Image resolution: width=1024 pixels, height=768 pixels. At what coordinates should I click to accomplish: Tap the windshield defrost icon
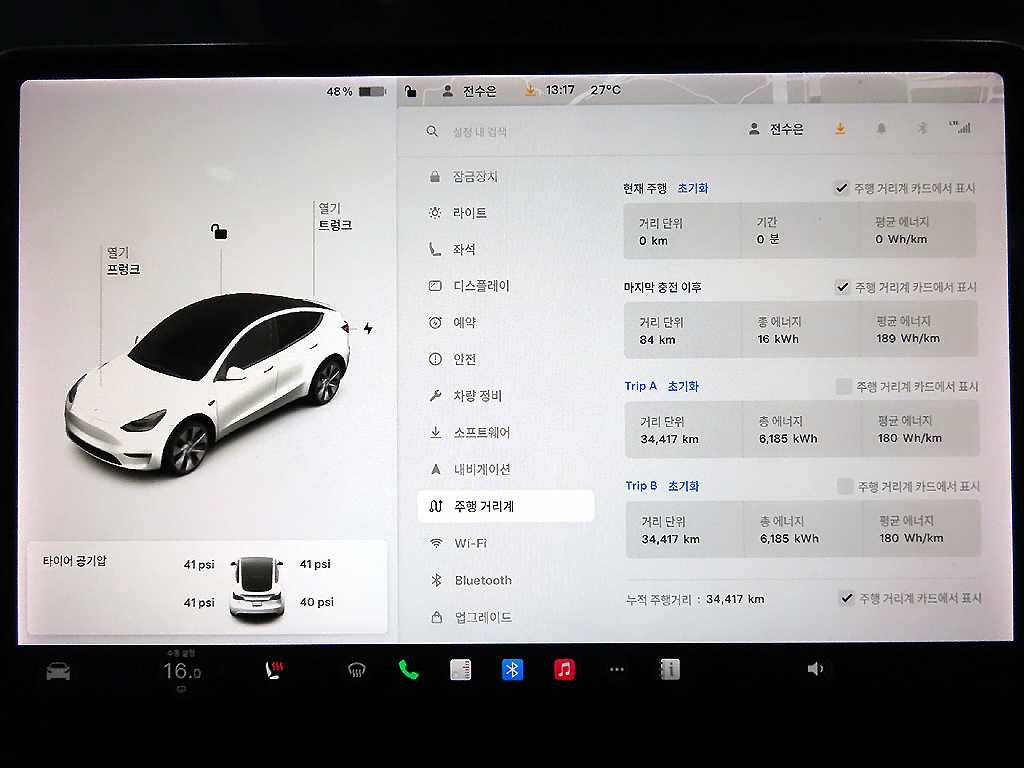[357, 669]
